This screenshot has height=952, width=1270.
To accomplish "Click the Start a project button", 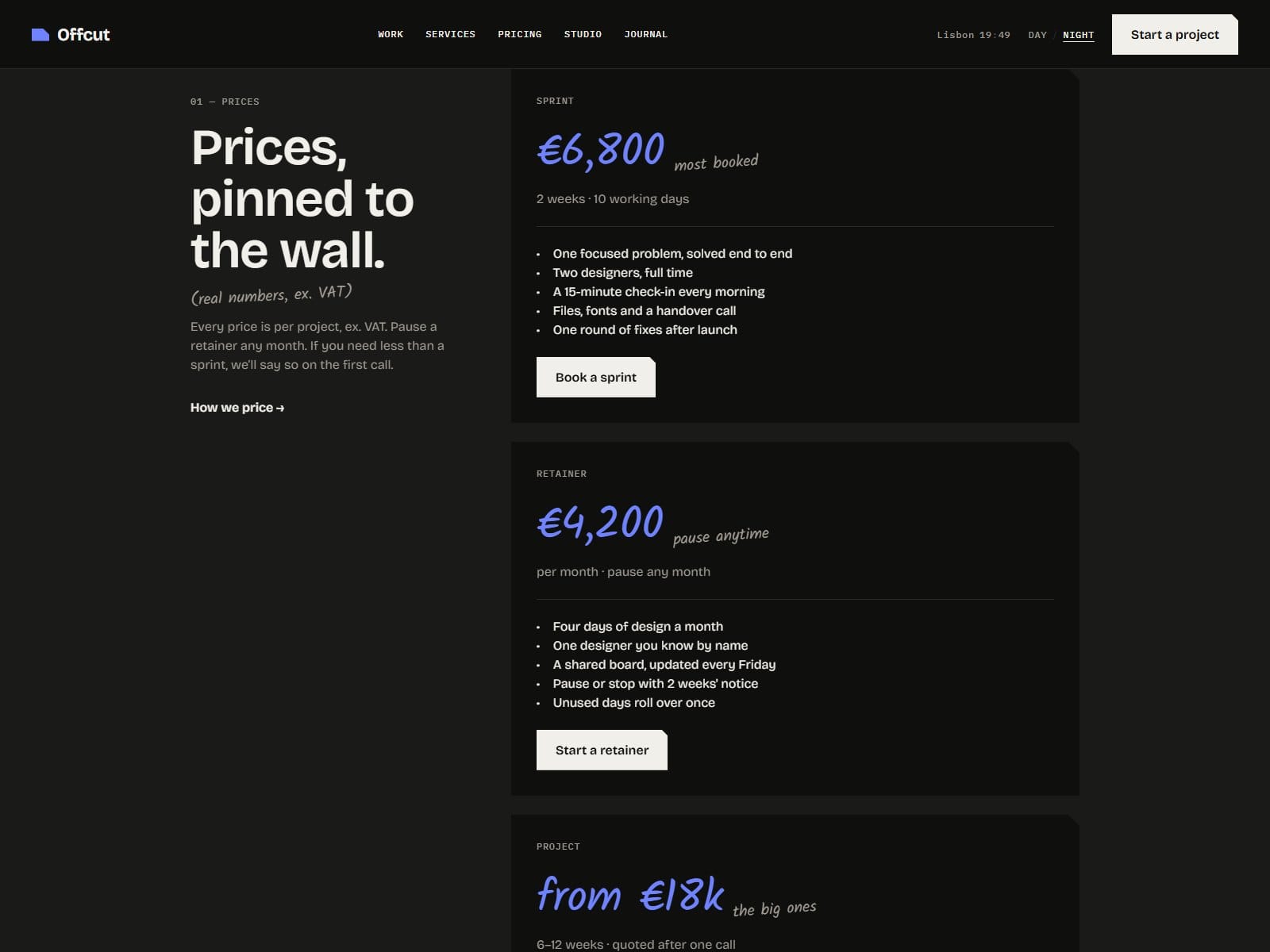I will click(x=1175, y=35).
